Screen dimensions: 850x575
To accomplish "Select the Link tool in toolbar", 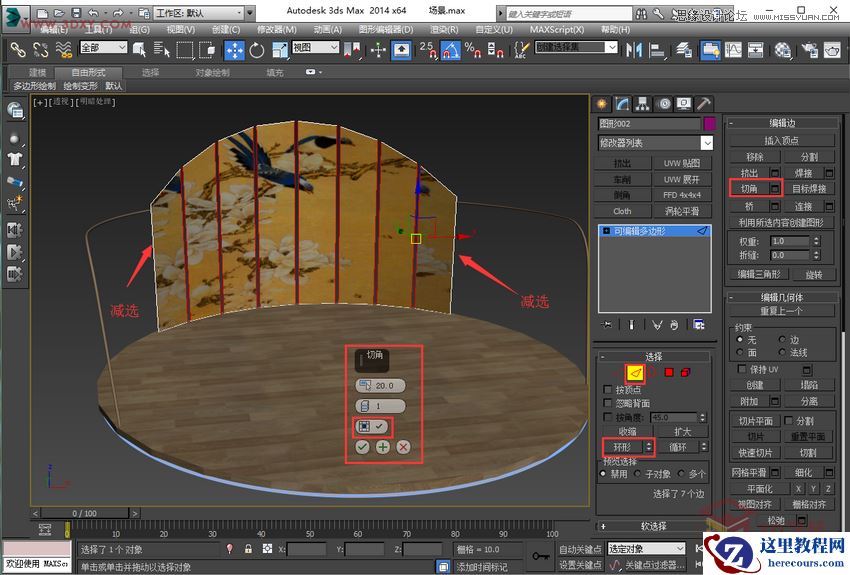I will pyautogui.click(x=18, y=50).
